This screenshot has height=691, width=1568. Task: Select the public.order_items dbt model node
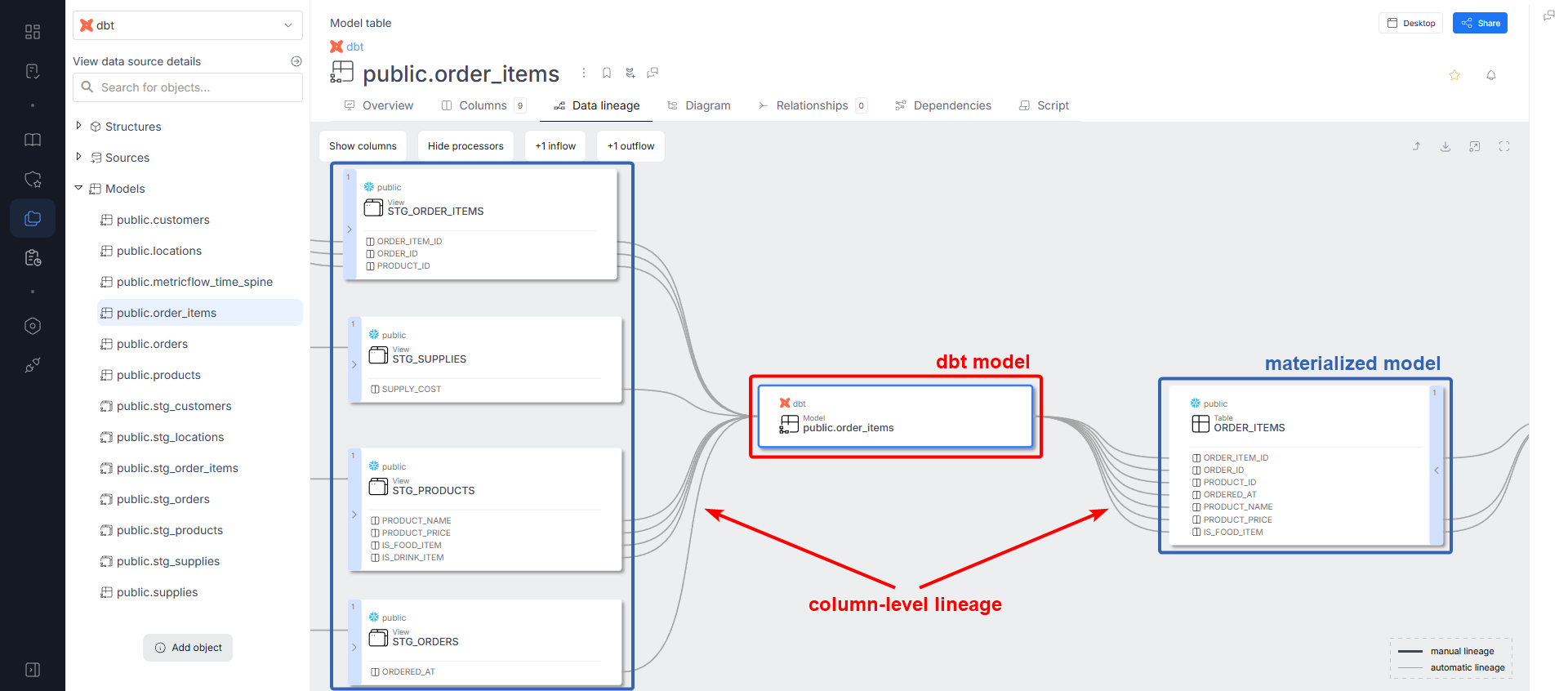[896, 417]
